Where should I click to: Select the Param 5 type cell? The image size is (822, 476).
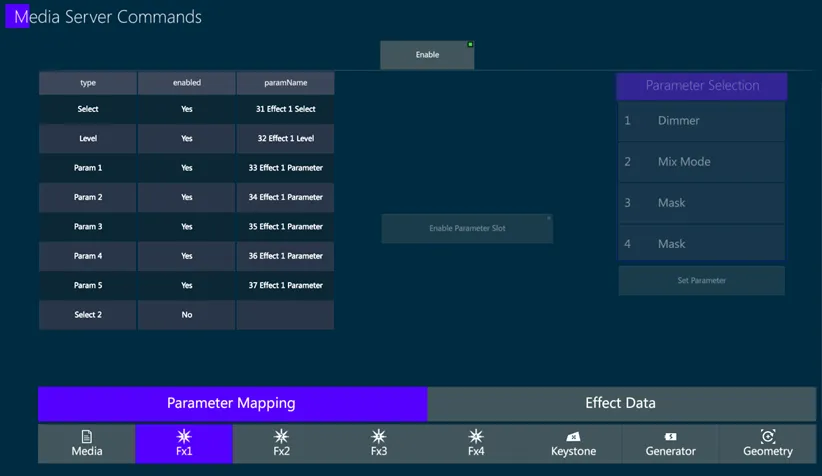[x=88, y=285]
